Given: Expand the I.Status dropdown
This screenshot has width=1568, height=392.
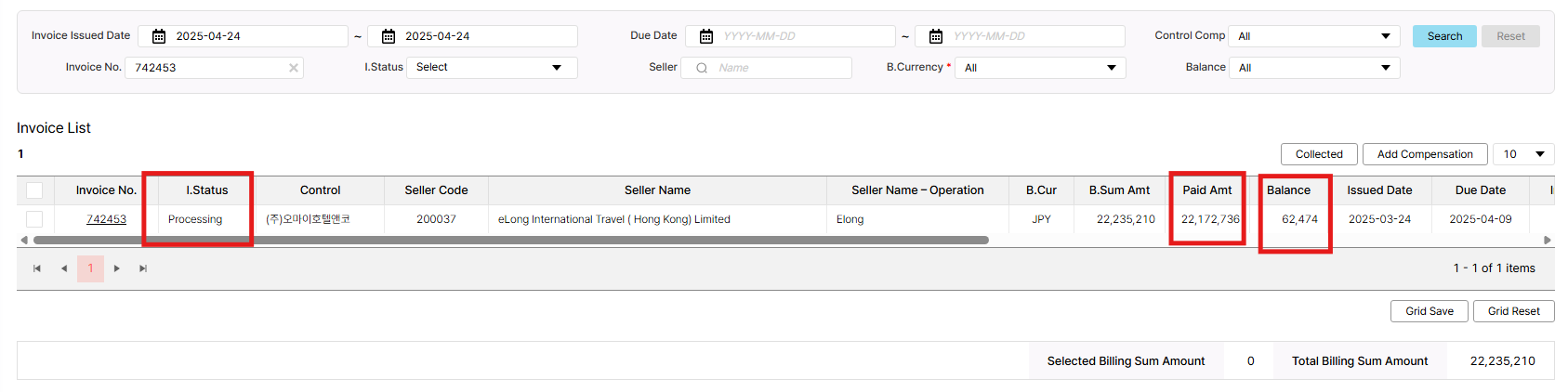Looking at the screenshot, I should [492, 68].
